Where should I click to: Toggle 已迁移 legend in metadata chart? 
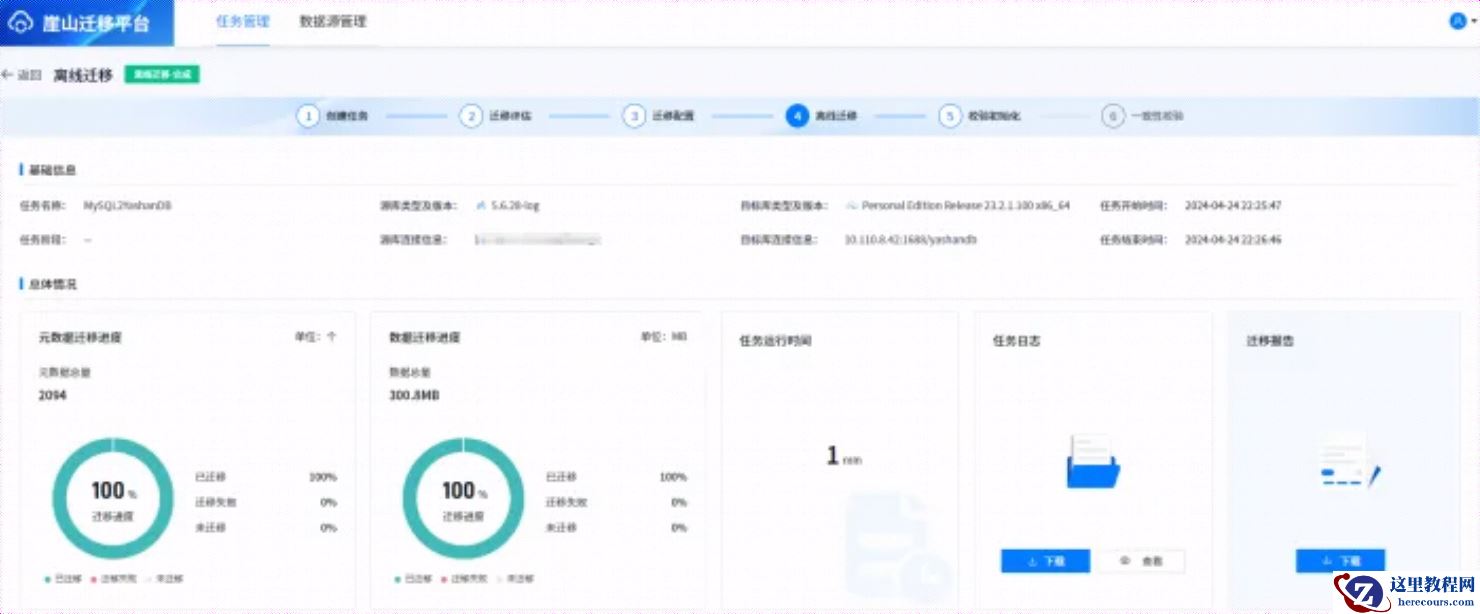[x=63, y=579]
